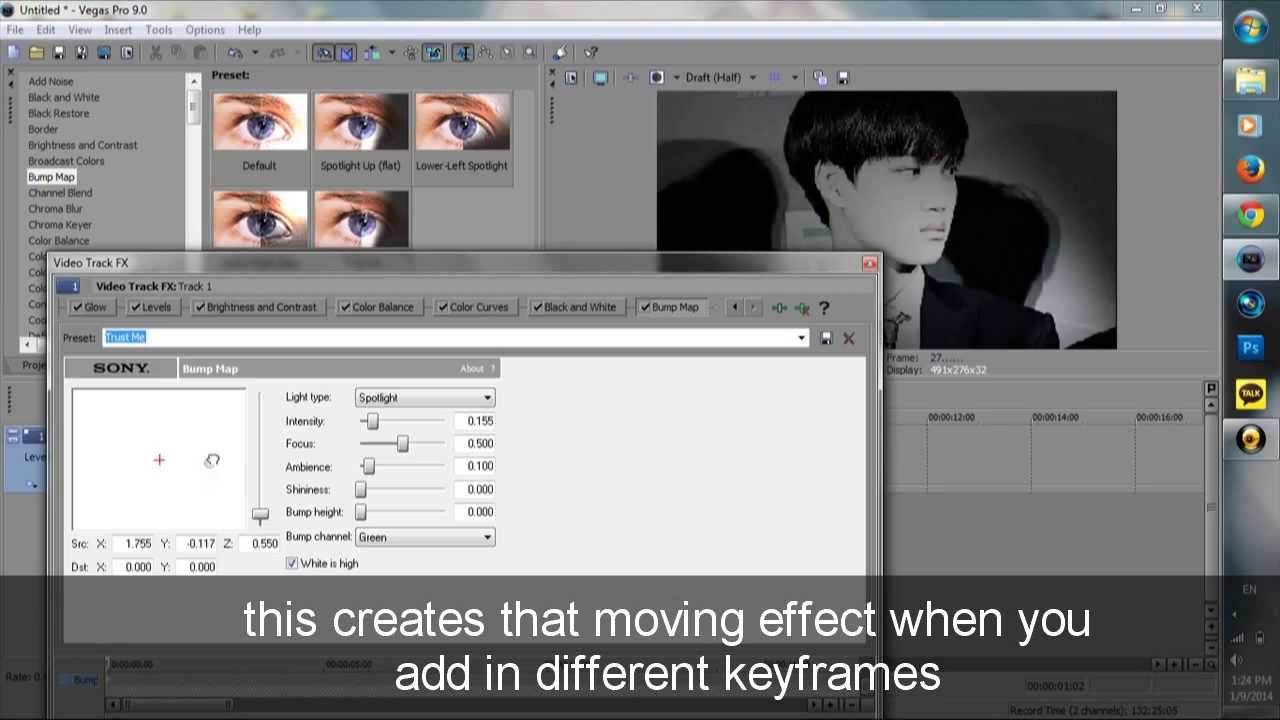
Task: Open a project with folder icon
Action: 36,53
